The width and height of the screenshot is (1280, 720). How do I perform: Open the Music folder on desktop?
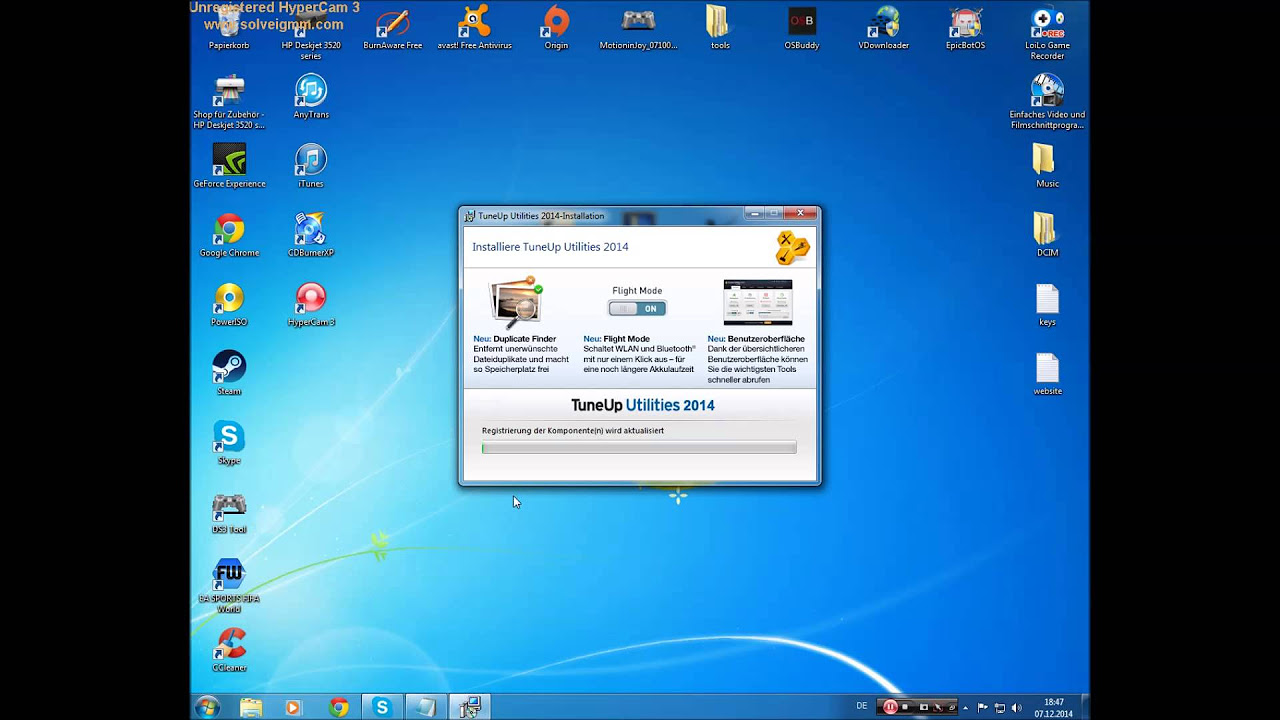point(1047,166)
